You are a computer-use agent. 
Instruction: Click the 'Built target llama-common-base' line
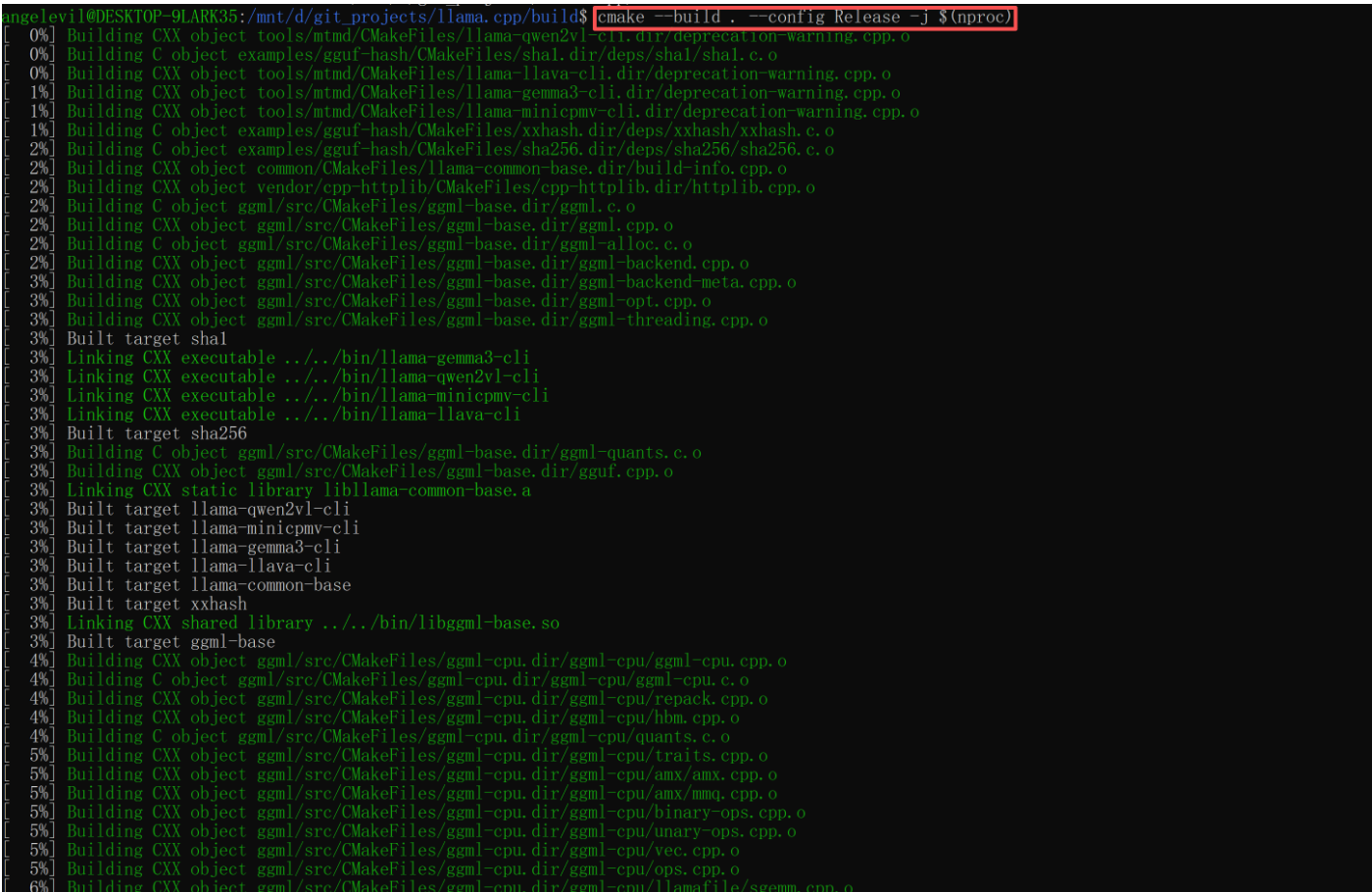[176, 585]
